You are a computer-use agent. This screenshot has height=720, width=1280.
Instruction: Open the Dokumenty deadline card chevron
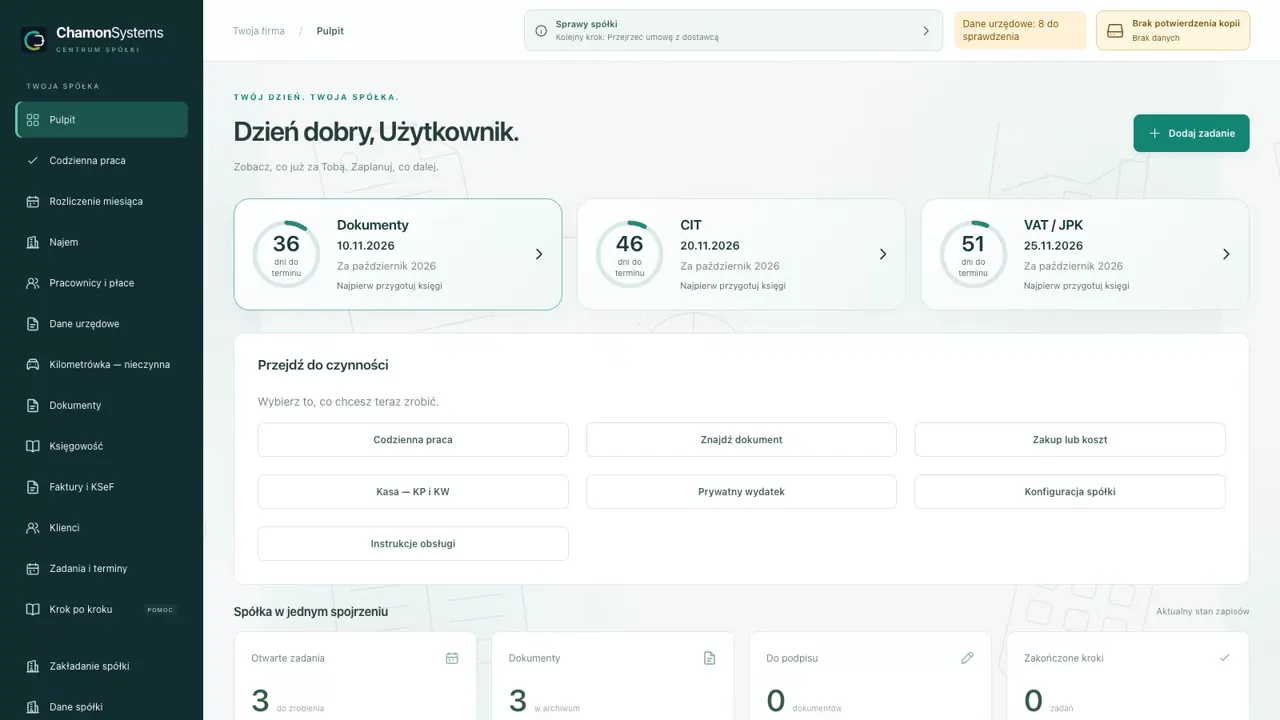pyautogui.click(x=539, y=254)
